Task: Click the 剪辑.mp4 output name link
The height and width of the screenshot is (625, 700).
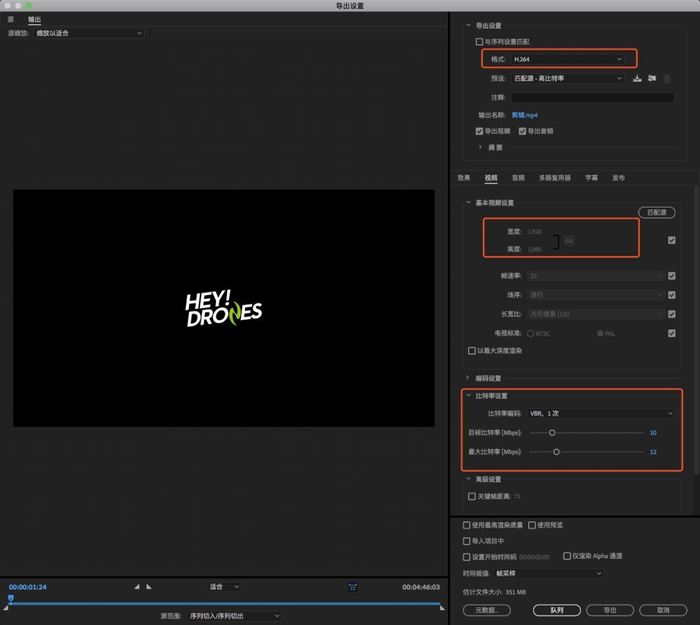Action: coord(525,115)
